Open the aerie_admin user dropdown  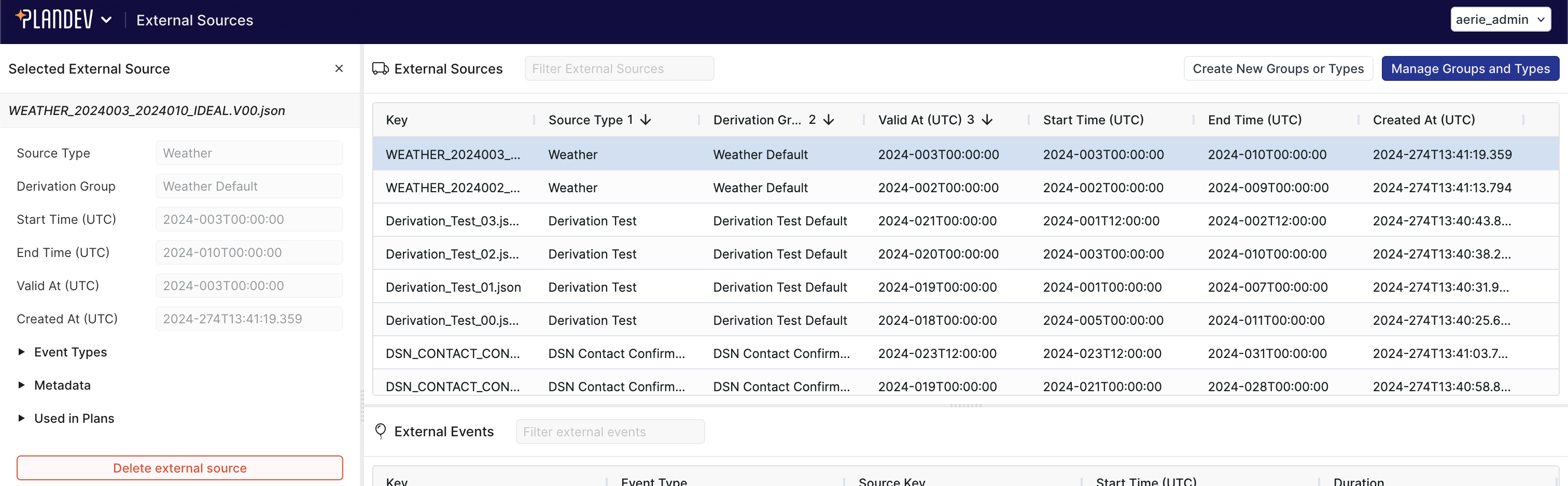pyautogui.click(x=1499, y=20)
